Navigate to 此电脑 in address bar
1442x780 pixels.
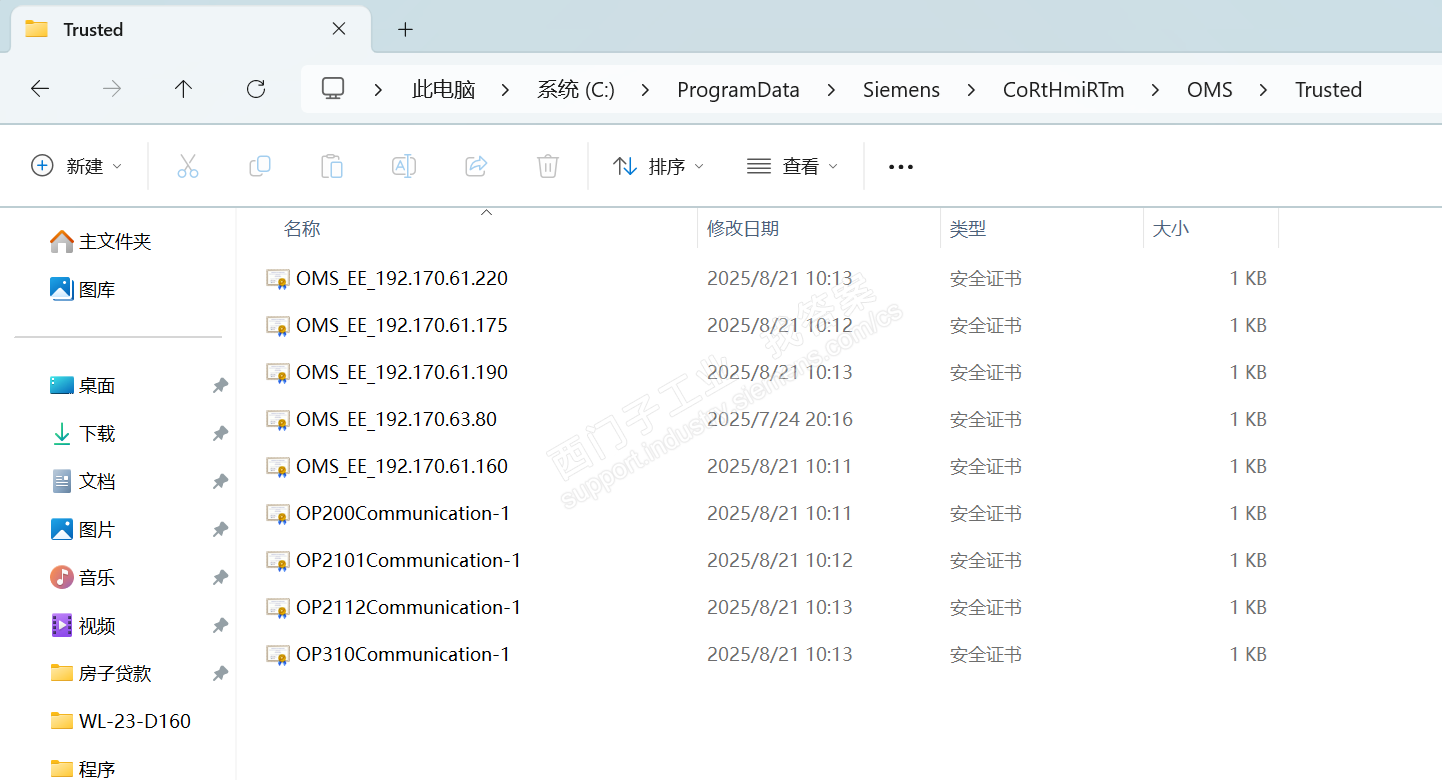coord(443,90)
